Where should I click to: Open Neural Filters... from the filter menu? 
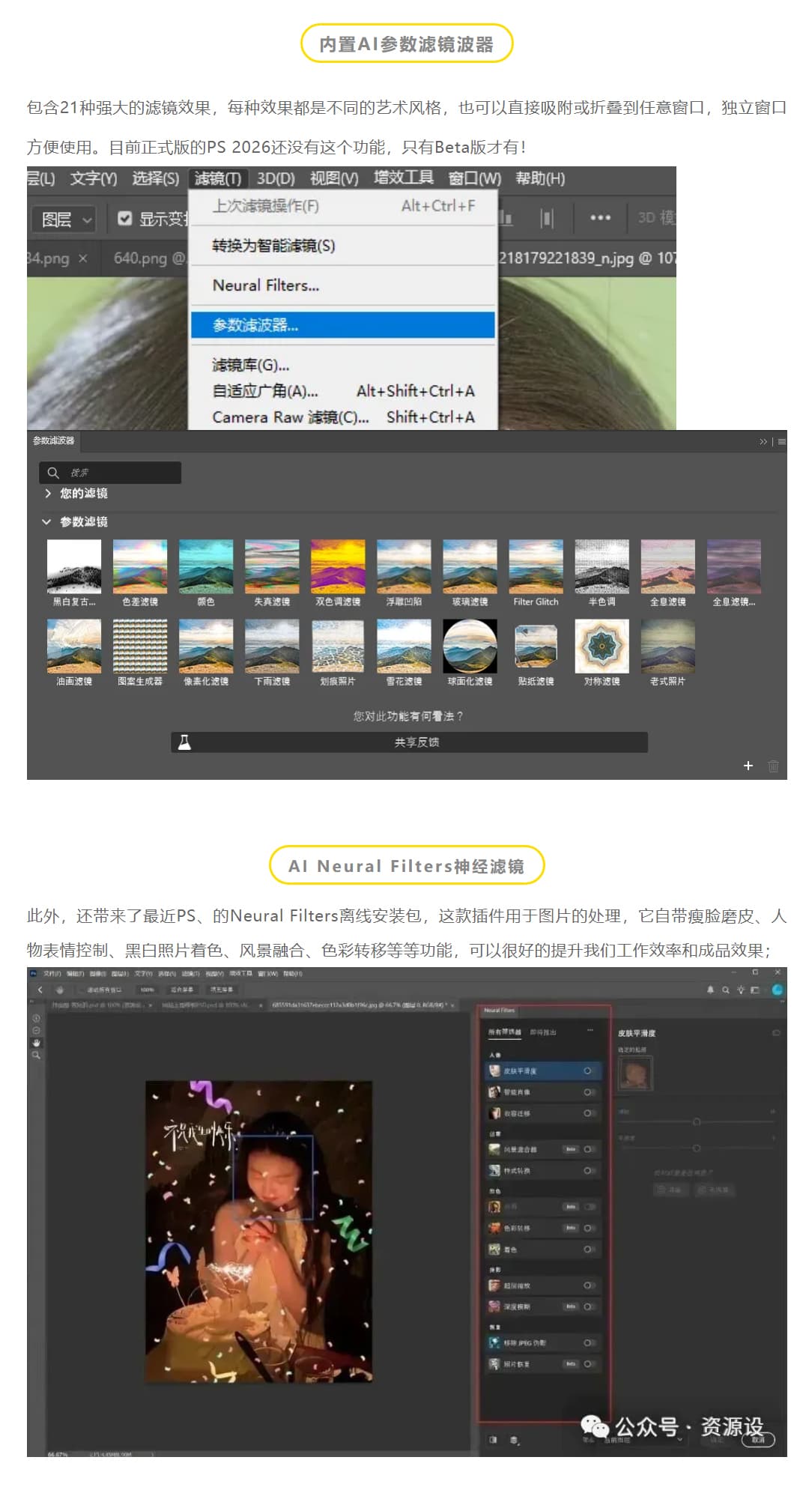coord(343,285)
